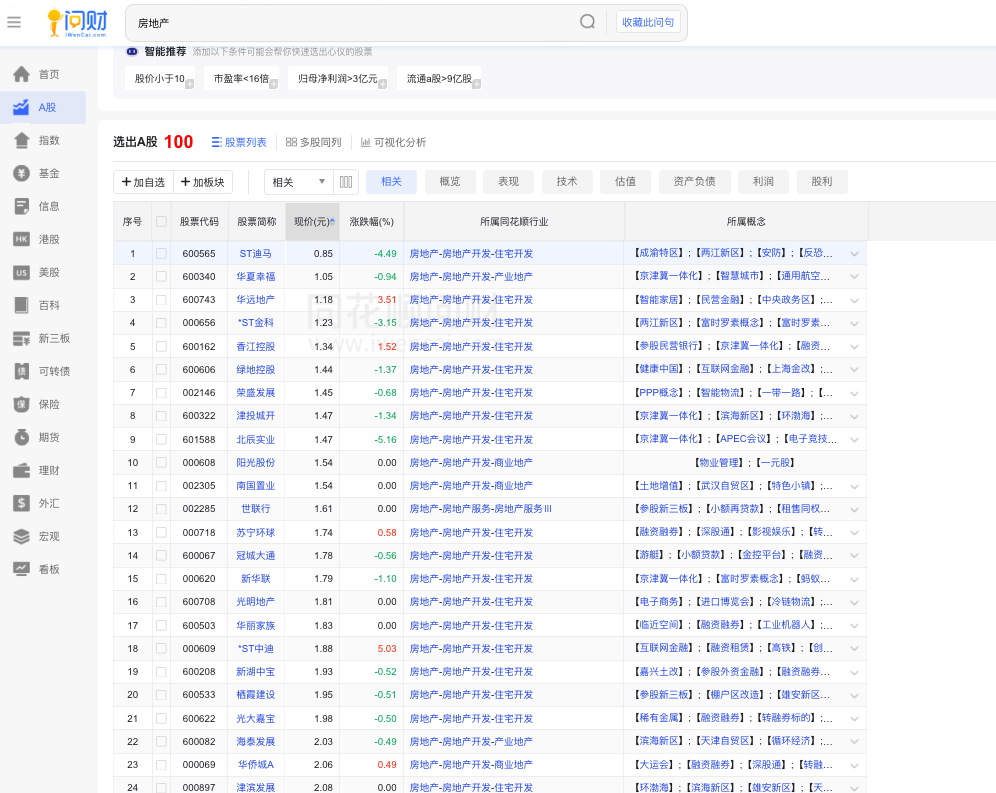Open the 美股 (US) market section
996x793 pixels.
[44, 272]
